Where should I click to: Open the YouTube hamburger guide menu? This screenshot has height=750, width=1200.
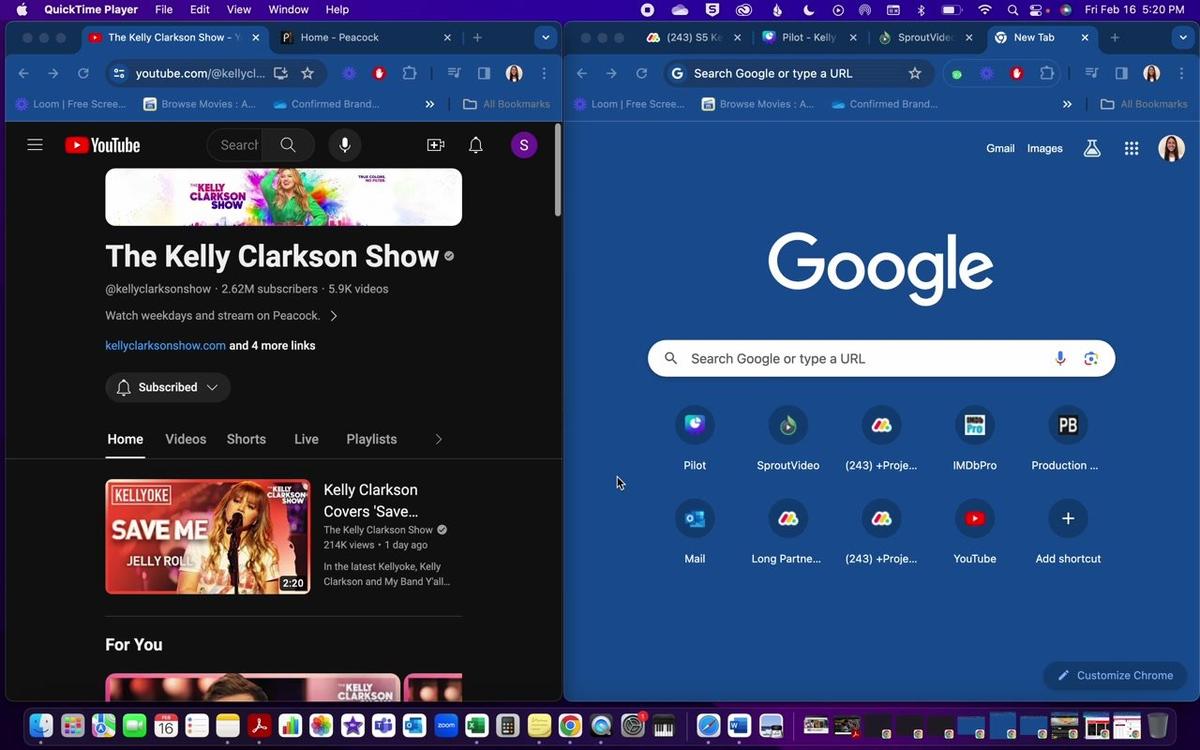click(x=35, y=145)
